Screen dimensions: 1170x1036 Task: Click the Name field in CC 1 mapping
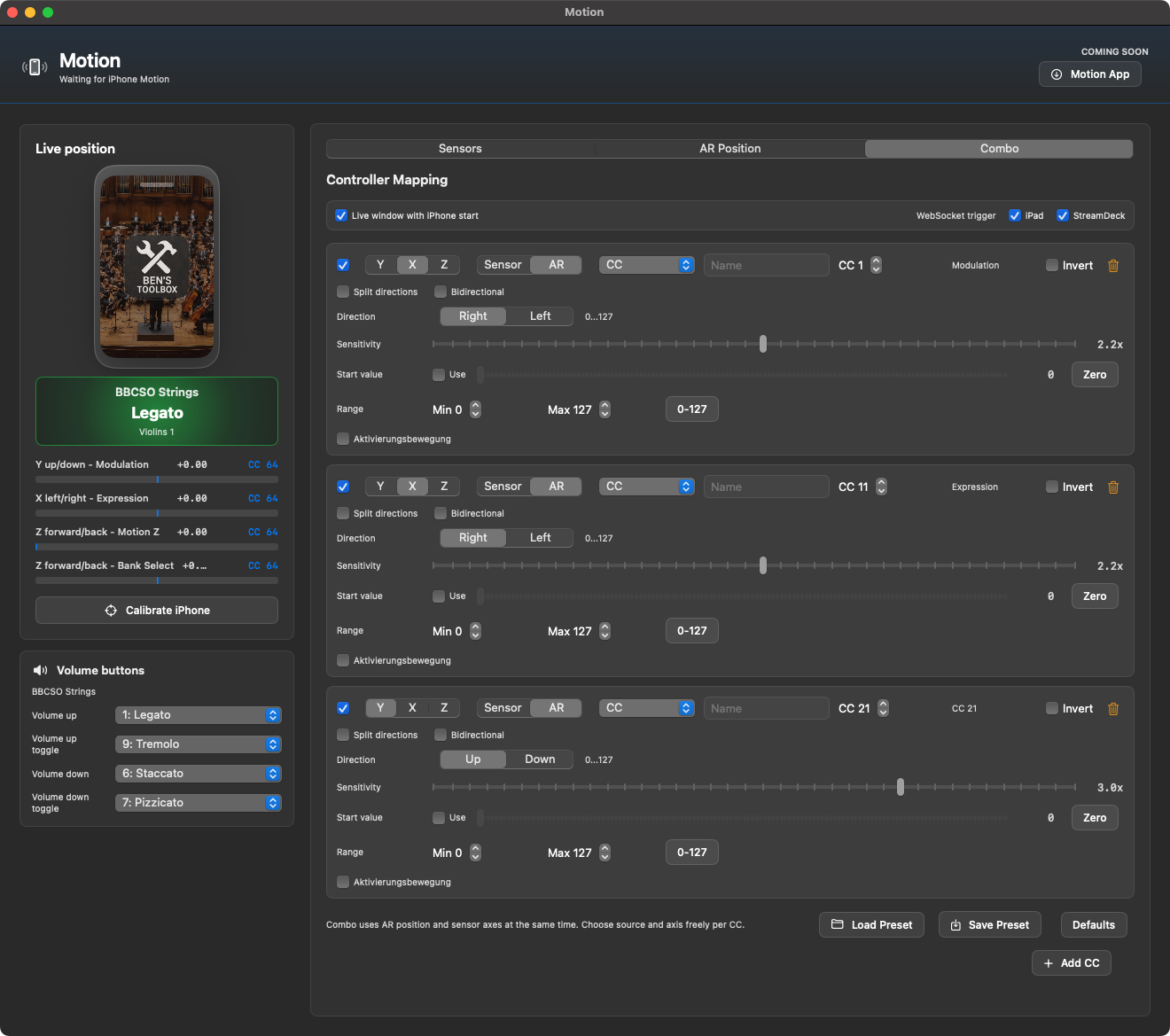click(767, 265)
